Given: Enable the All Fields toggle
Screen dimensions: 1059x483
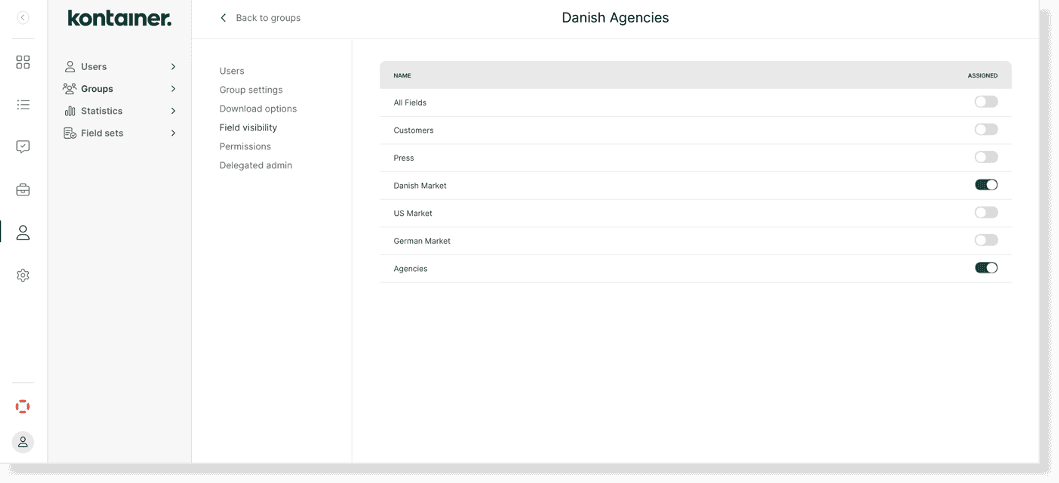Looking at the screenshot, I should [x=986, y=102].
